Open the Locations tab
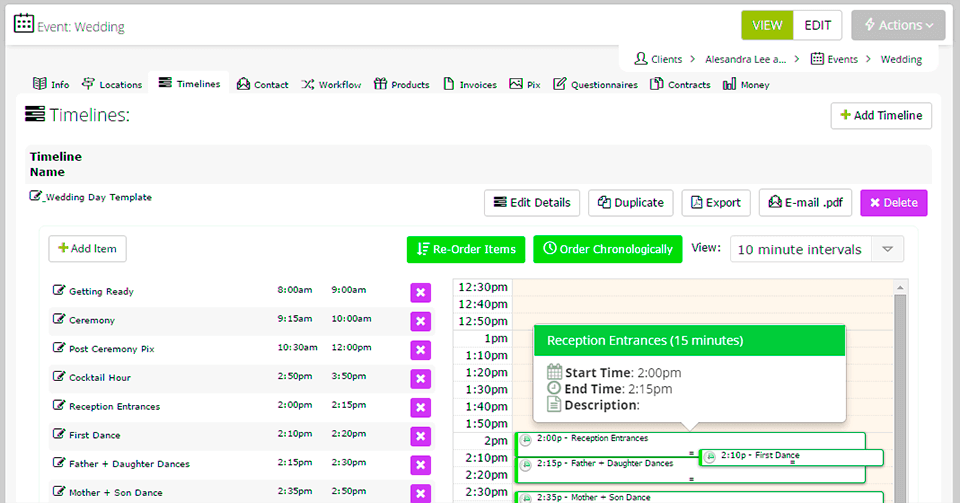 [x=112, y=85]
